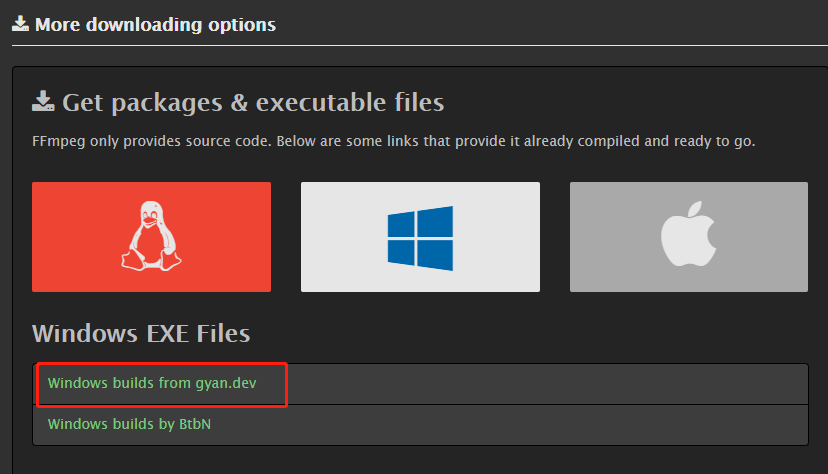The width and height of the screenshot is (828, 474).
Task: Click the white Apple logo icon
Action: (689, 238)
